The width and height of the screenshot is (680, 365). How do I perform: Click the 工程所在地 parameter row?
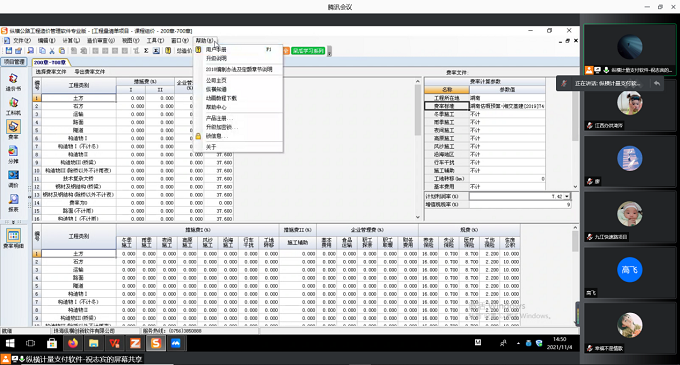click(x=484, y=98)
